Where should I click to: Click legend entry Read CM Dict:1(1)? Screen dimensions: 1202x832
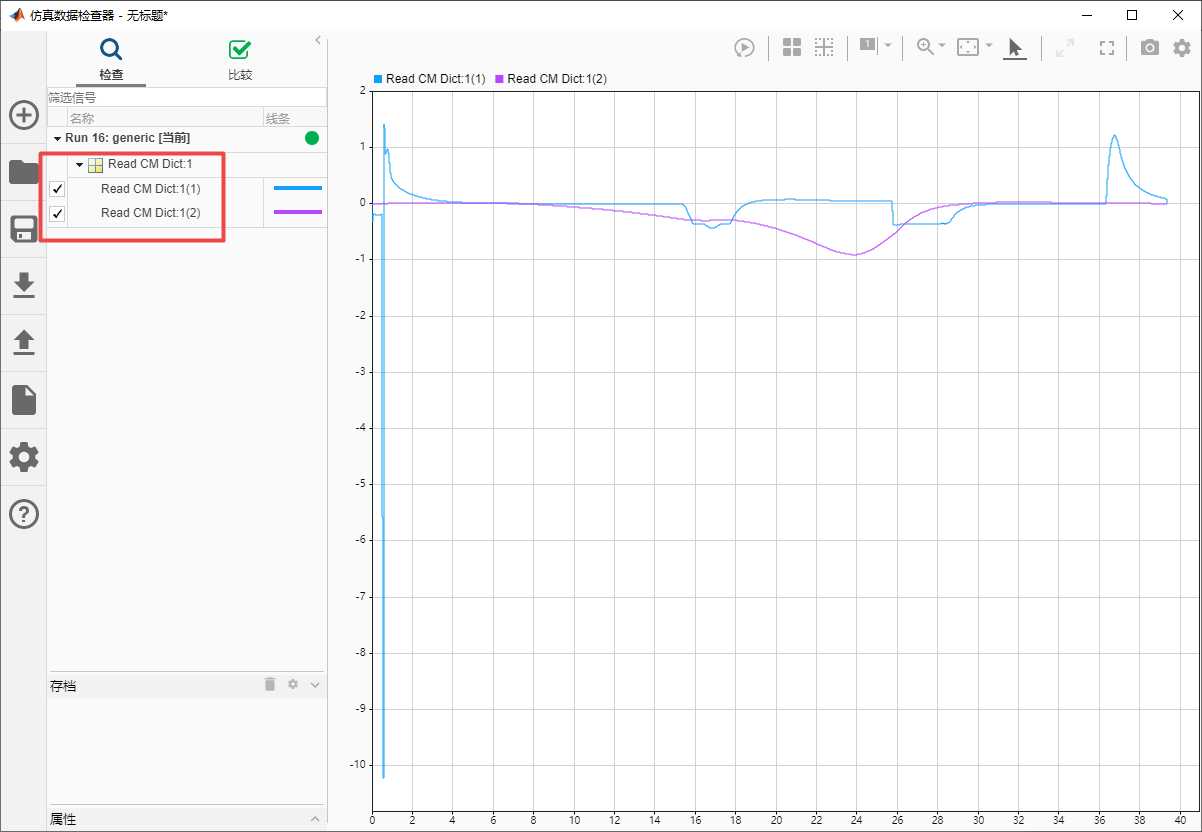click(x=429, y=79)
